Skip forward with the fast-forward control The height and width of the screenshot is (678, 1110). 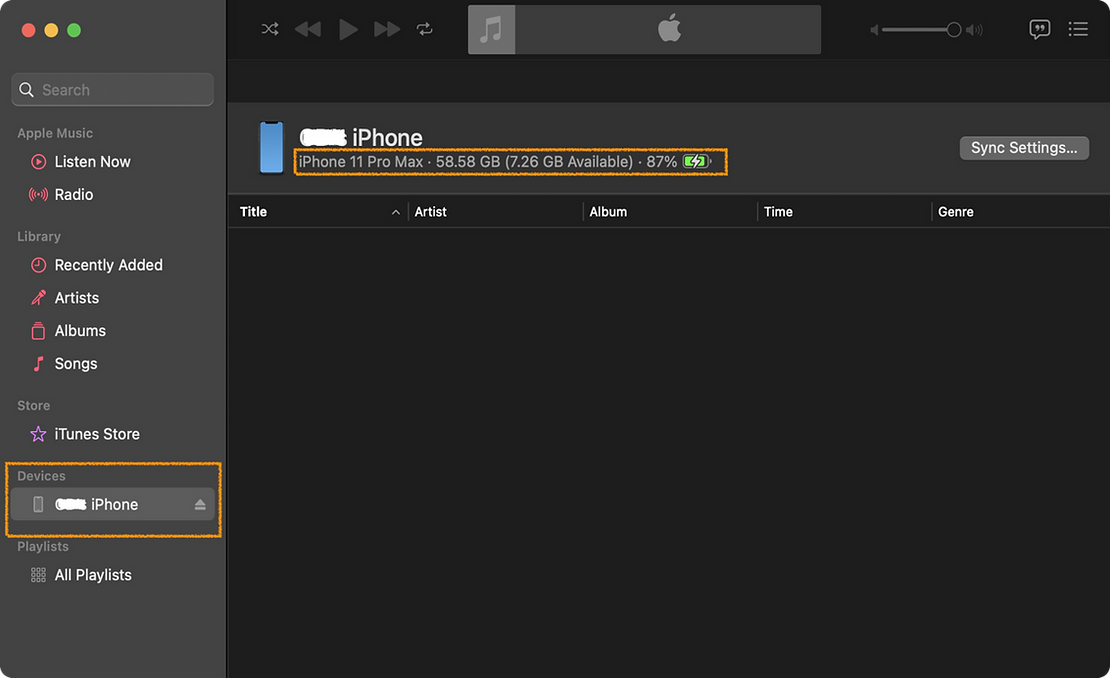point(386,29)
